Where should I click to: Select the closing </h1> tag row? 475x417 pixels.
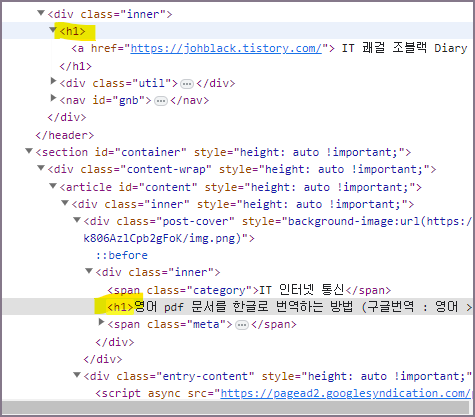click(75, 66)
